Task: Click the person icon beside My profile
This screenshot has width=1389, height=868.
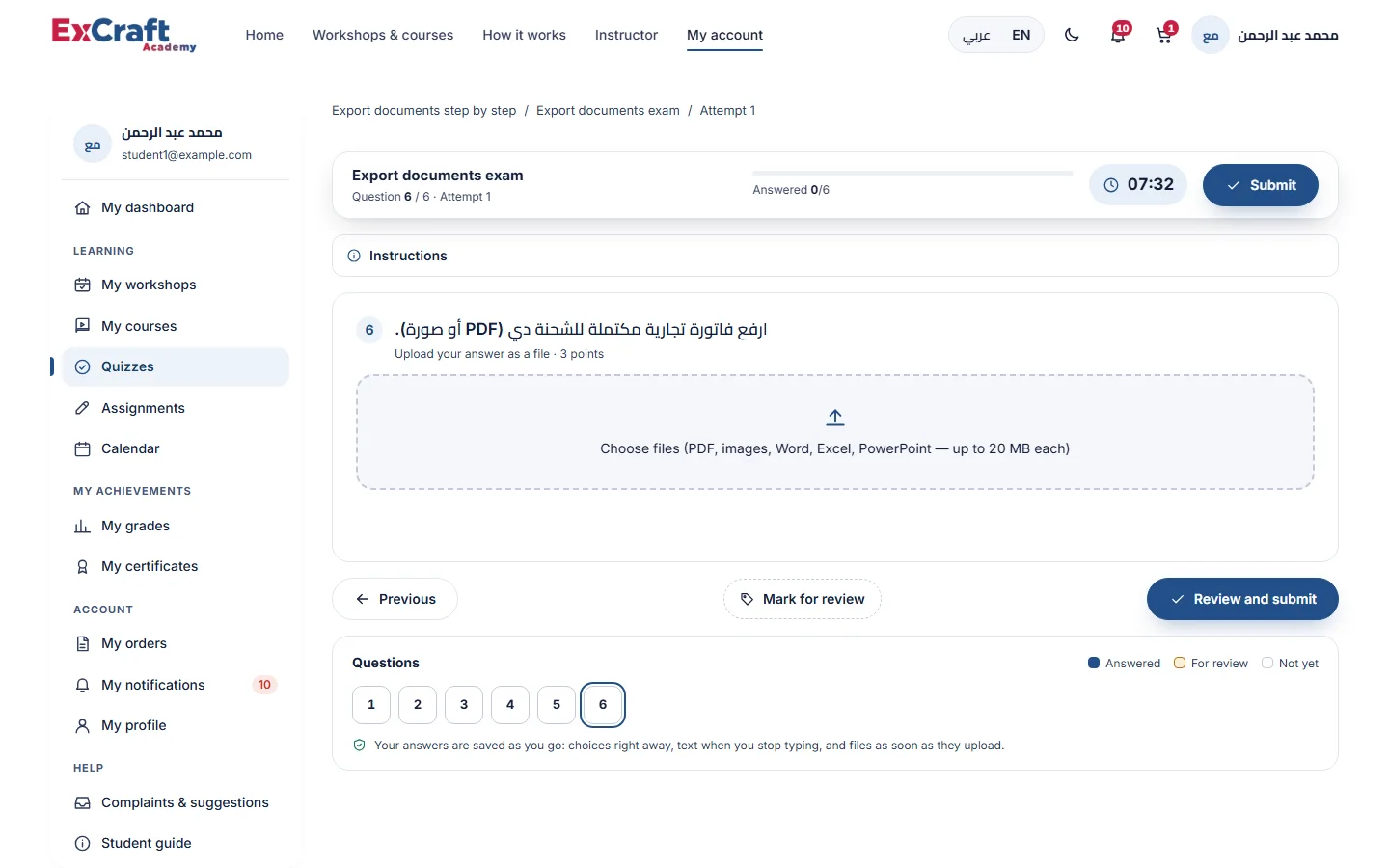Action: (x=83, y=725)
